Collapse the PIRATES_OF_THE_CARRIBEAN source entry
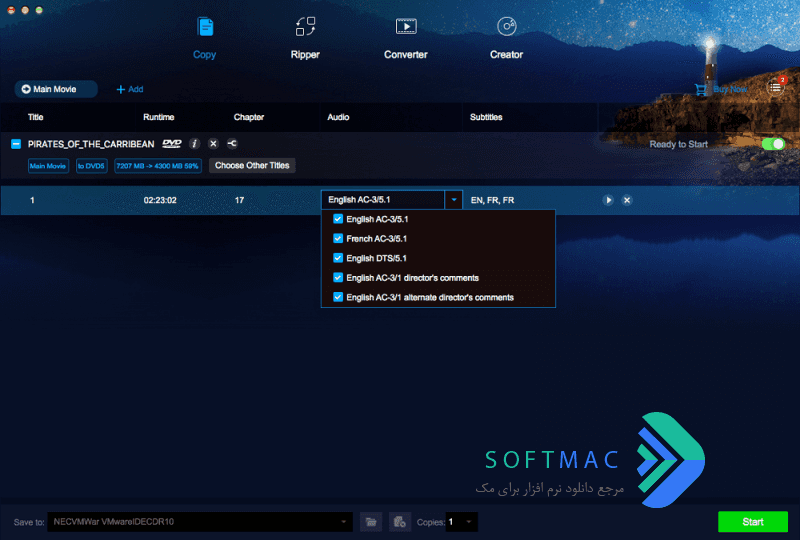This screenshot has height=540, width=800. [x=16, y=144]
